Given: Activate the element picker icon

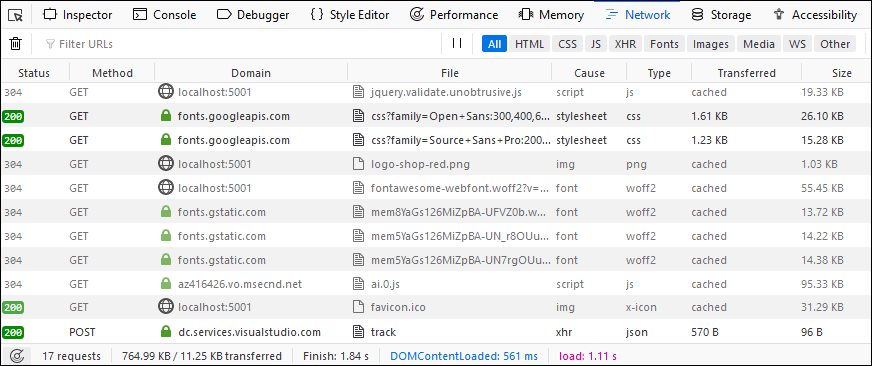Looking at the screenshot, I should 17,15.
